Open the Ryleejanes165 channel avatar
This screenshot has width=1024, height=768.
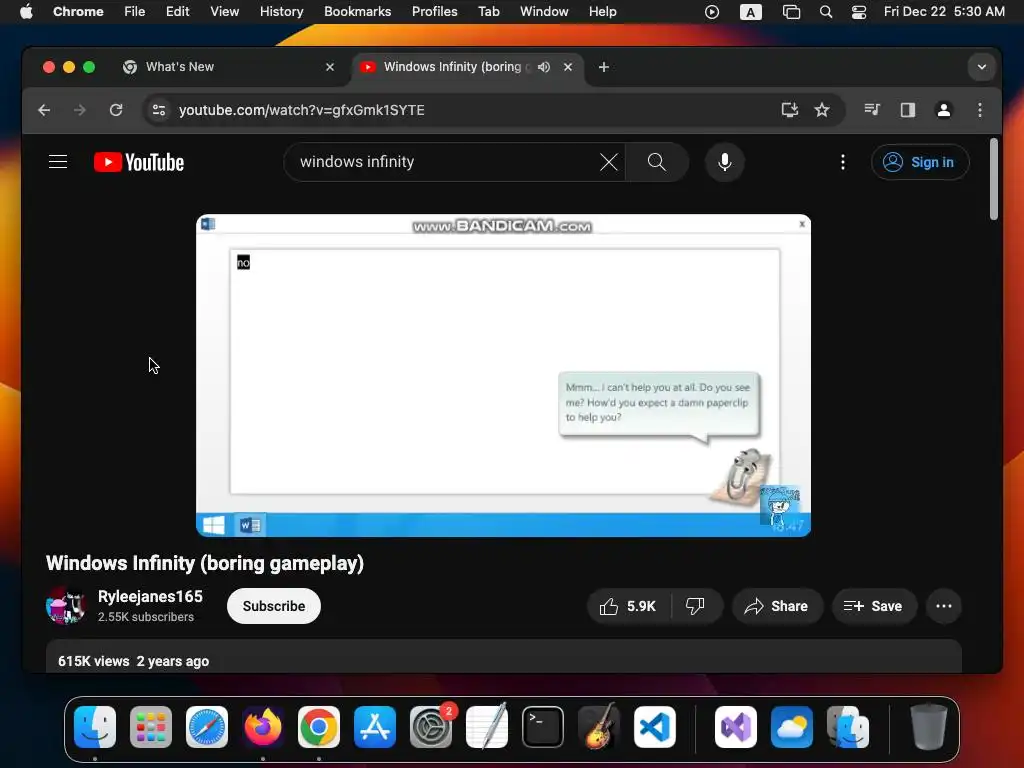coord(65,606)
